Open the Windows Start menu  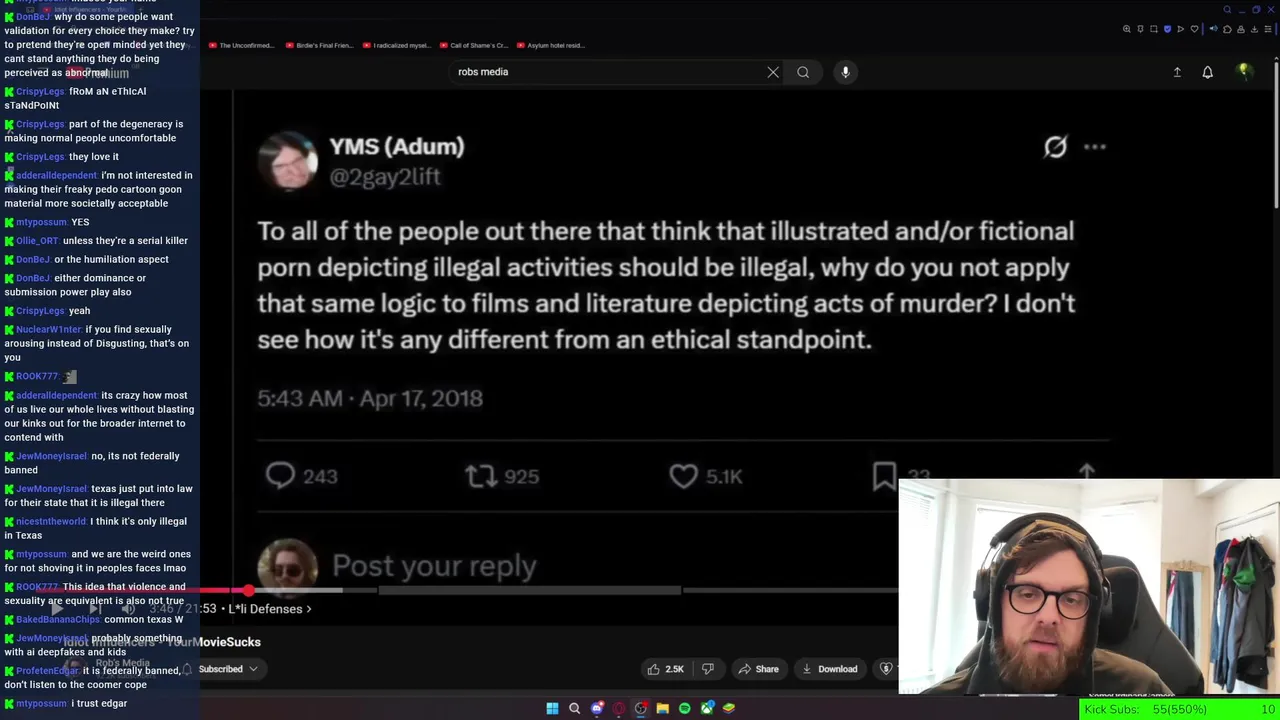pyautogui.click(x=552, y=708)
